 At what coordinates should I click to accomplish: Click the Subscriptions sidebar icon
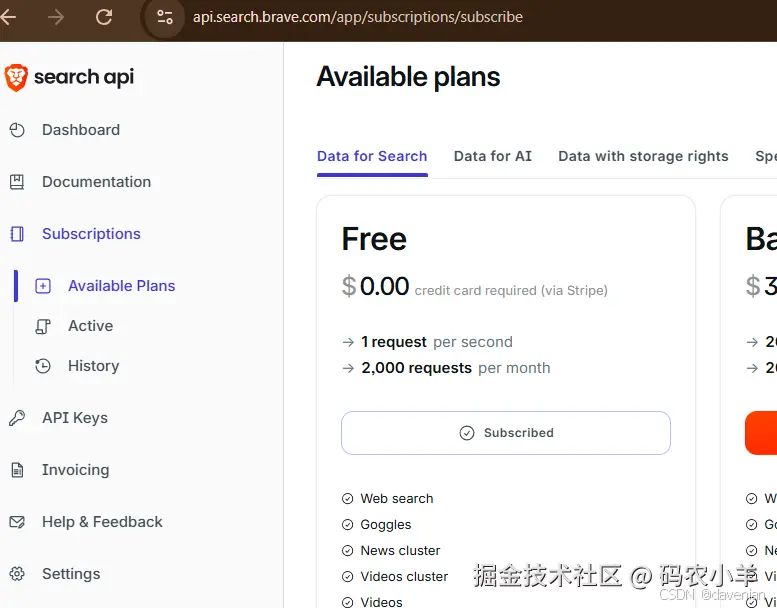pyautogui.click(x=17, y=234)
